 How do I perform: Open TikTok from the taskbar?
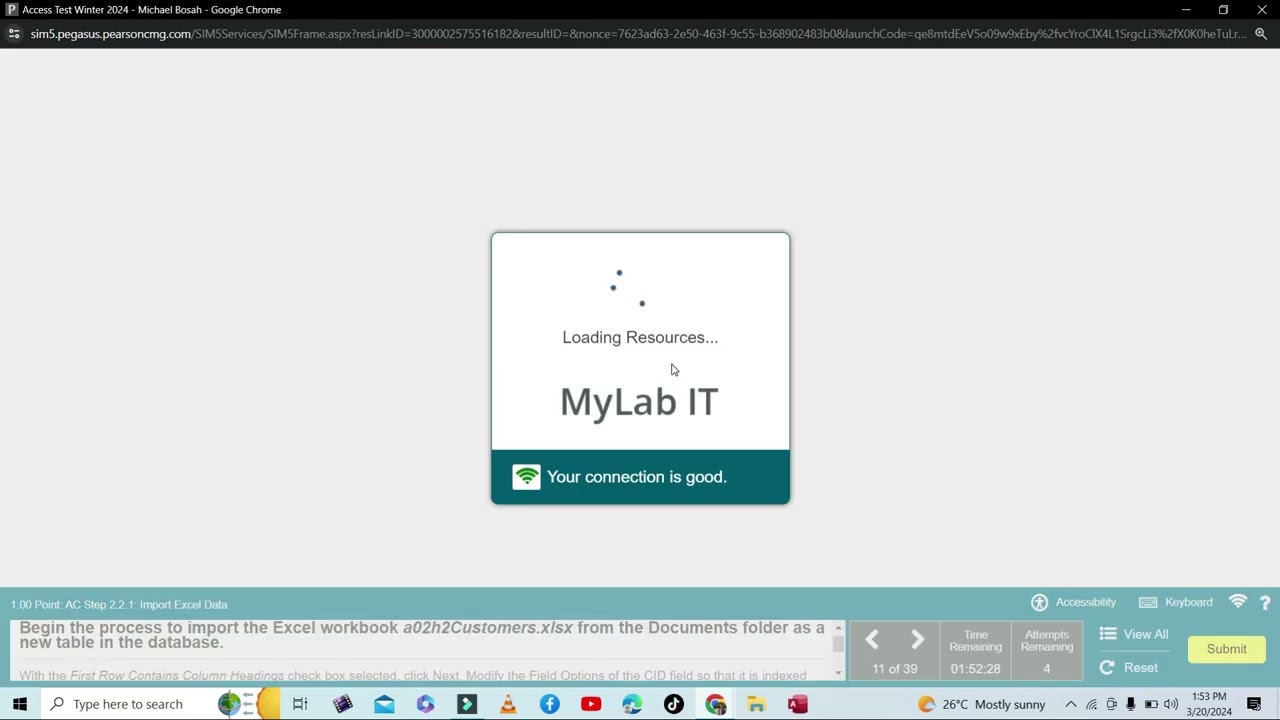coord(674,704)
